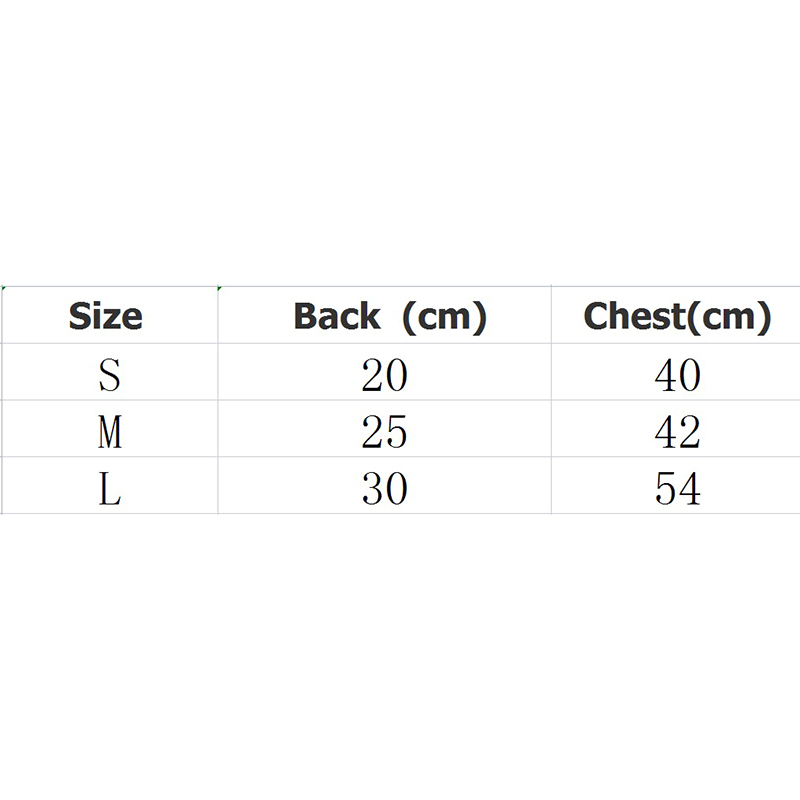This screenshot has width=800, height=800.
Task: Click the cell showing 54
Action: click(677, 490)
